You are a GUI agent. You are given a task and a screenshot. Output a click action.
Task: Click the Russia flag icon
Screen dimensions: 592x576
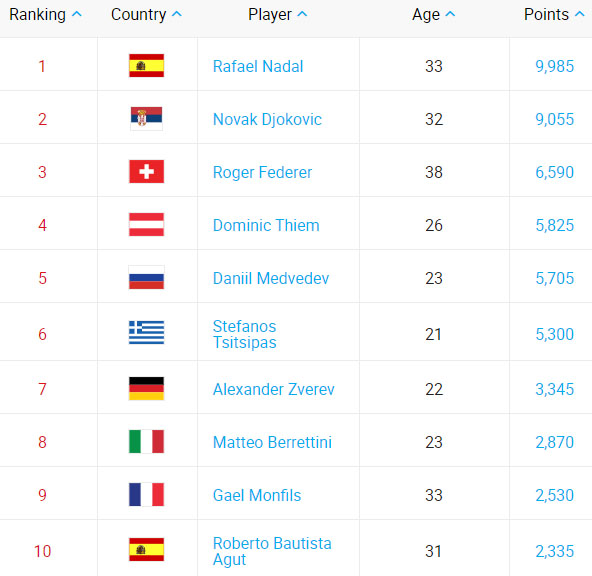click(x=146, y=277)
